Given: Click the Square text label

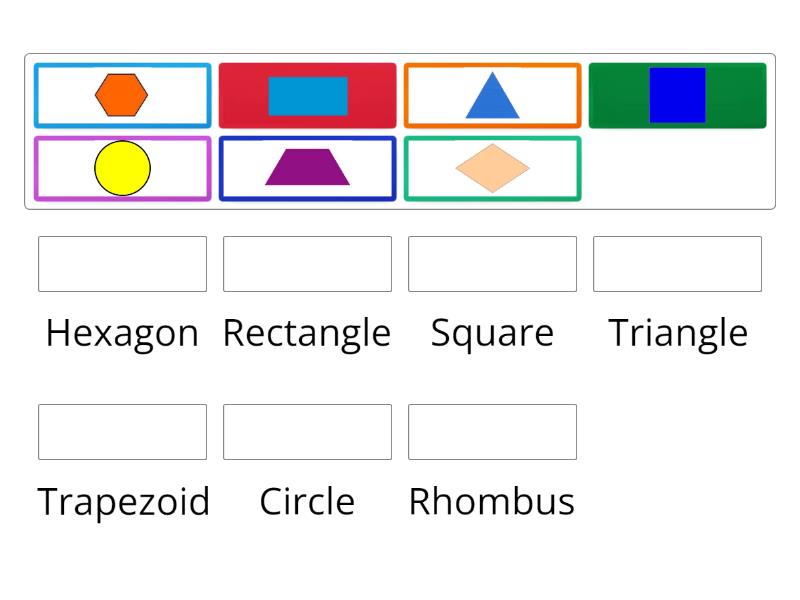Looking at the screenshot, I should [x=492, y=333].
